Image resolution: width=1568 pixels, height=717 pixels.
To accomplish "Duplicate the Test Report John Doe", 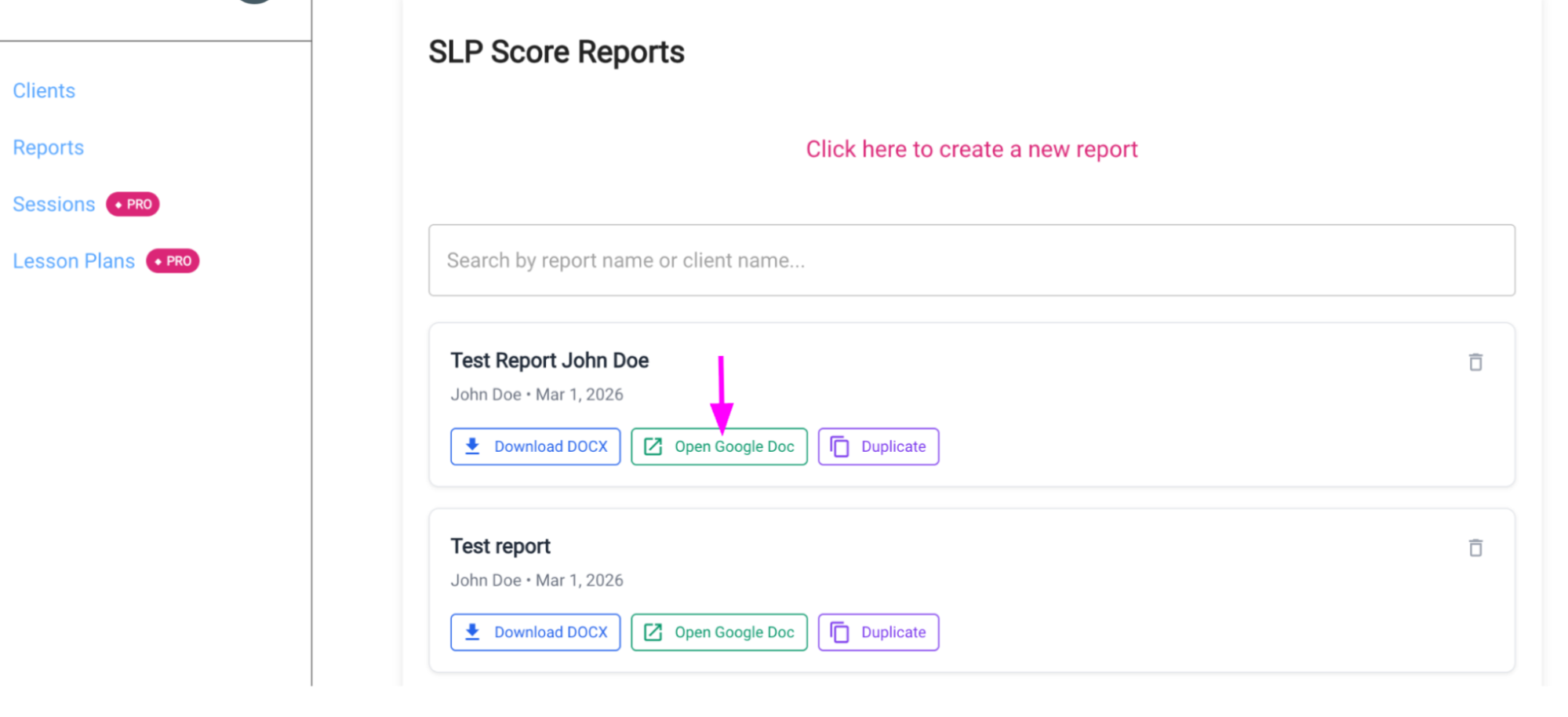I will 878,446.
